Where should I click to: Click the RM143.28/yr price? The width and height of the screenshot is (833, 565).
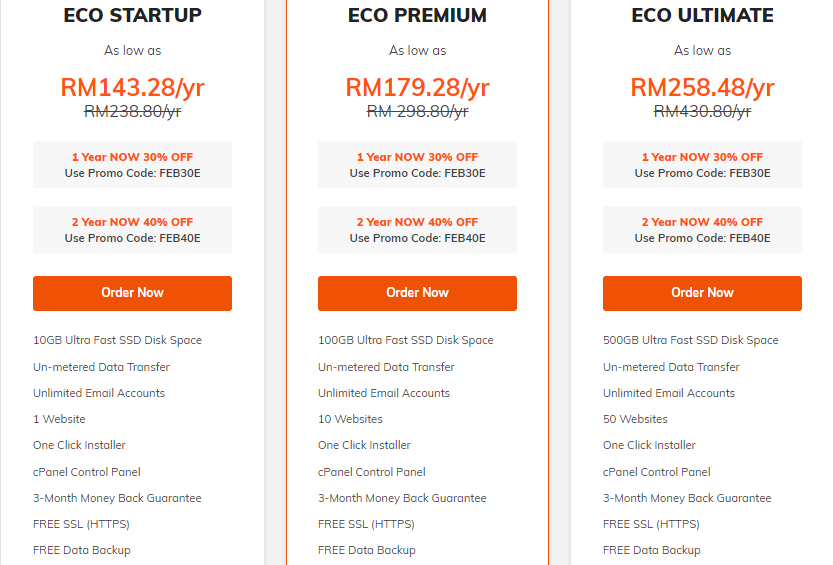click(132, 88)
